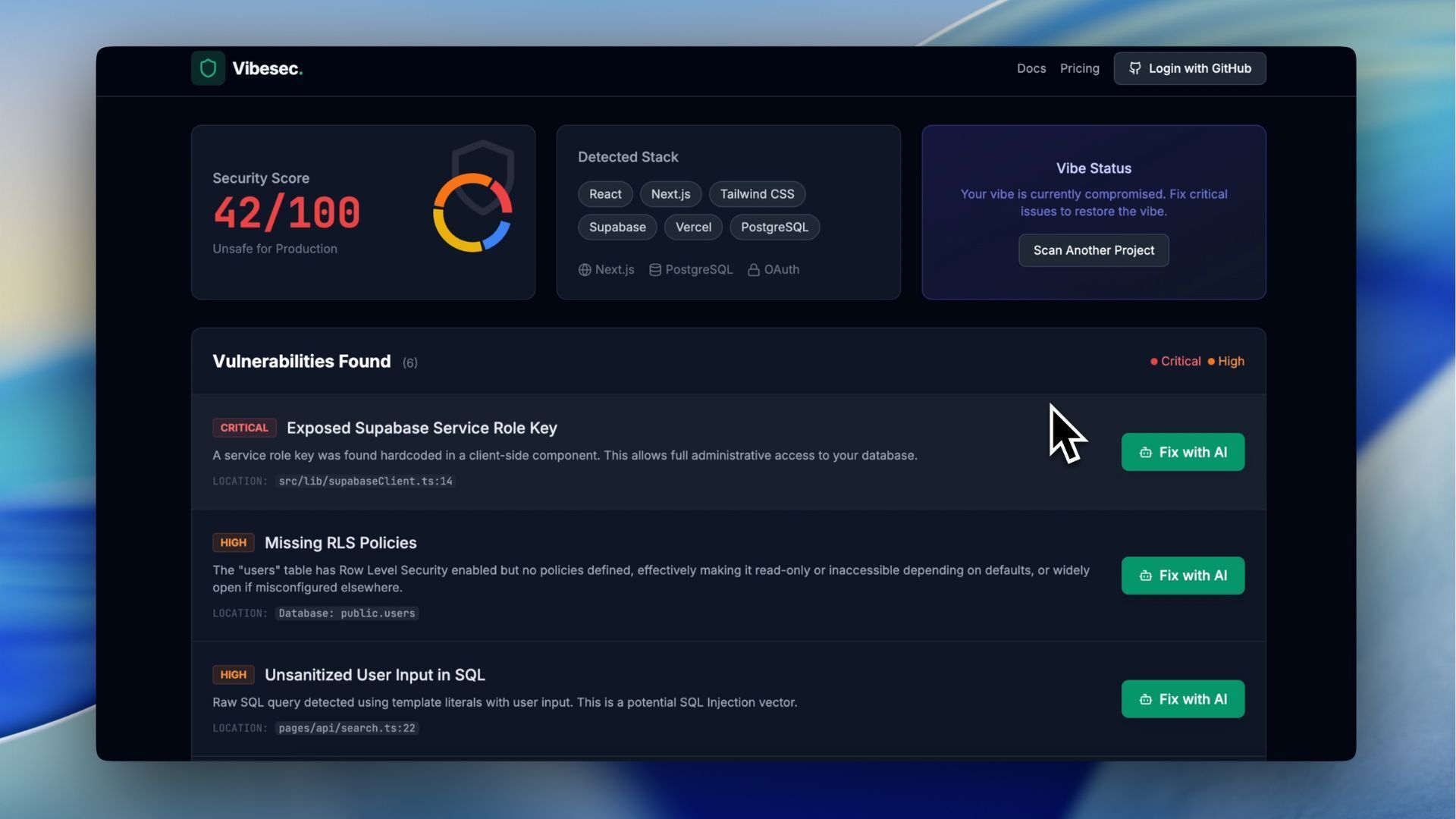The width and height of the screenshot is (1456, 819).
Task: Click the database icon beside PostgreSQL
Action: point(655,270)
